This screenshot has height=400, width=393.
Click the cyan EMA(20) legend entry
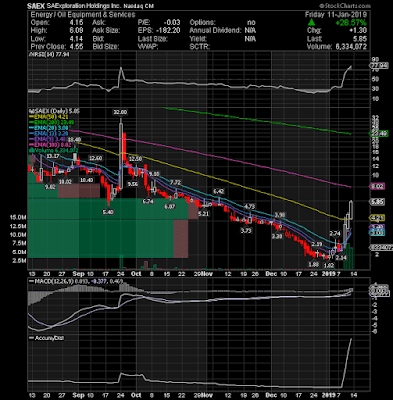tap(49, 128)
